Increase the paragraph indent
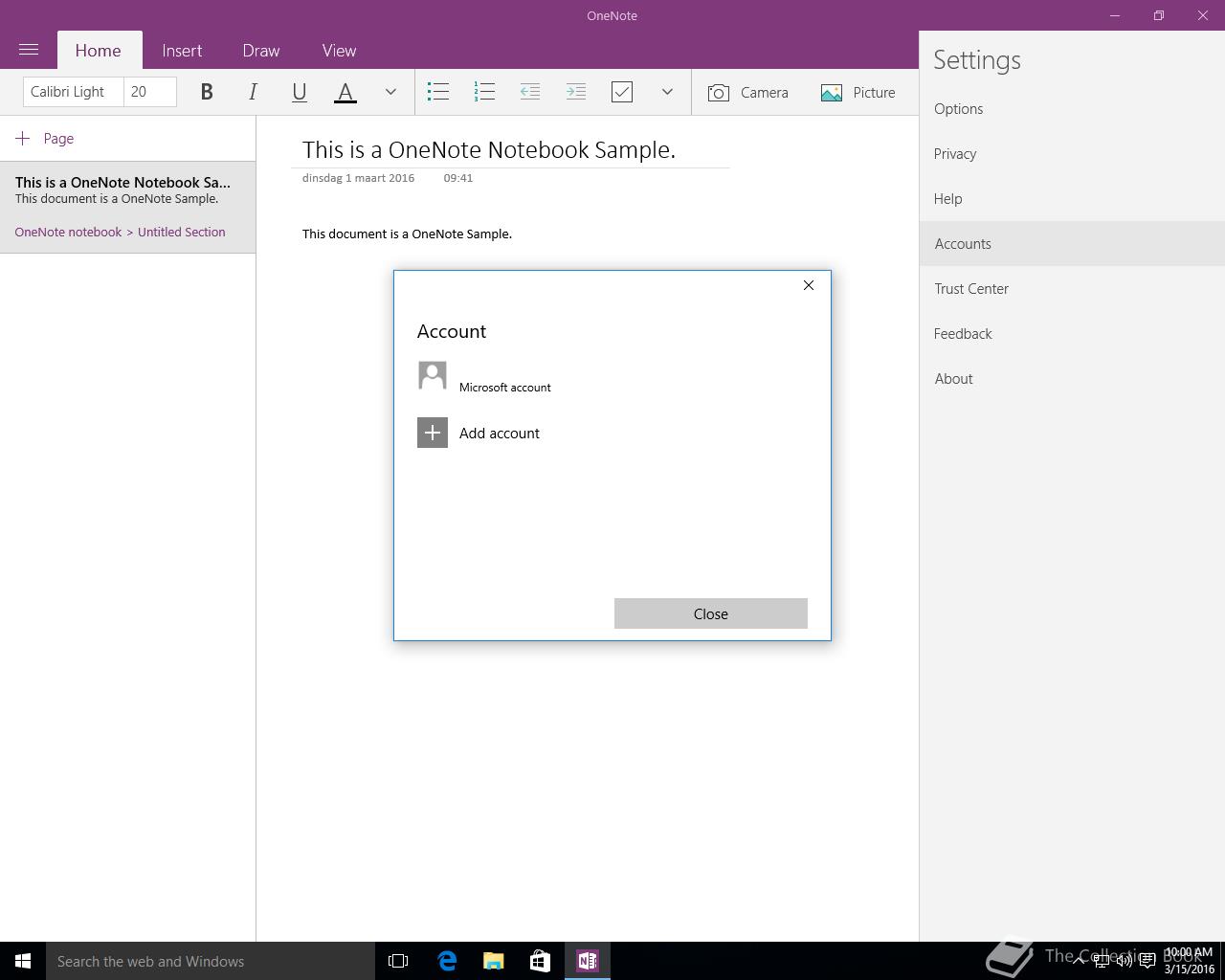The height and width of the screenshot is (980, 1225). point(576,92)
